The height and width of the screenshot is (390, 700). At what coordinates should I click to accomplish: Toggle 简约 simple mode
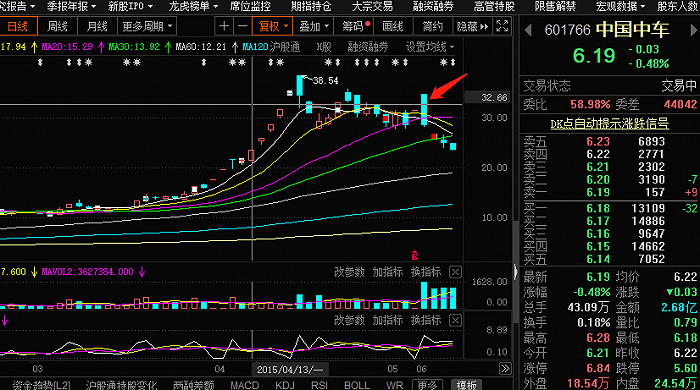click(x=432, y=26)
